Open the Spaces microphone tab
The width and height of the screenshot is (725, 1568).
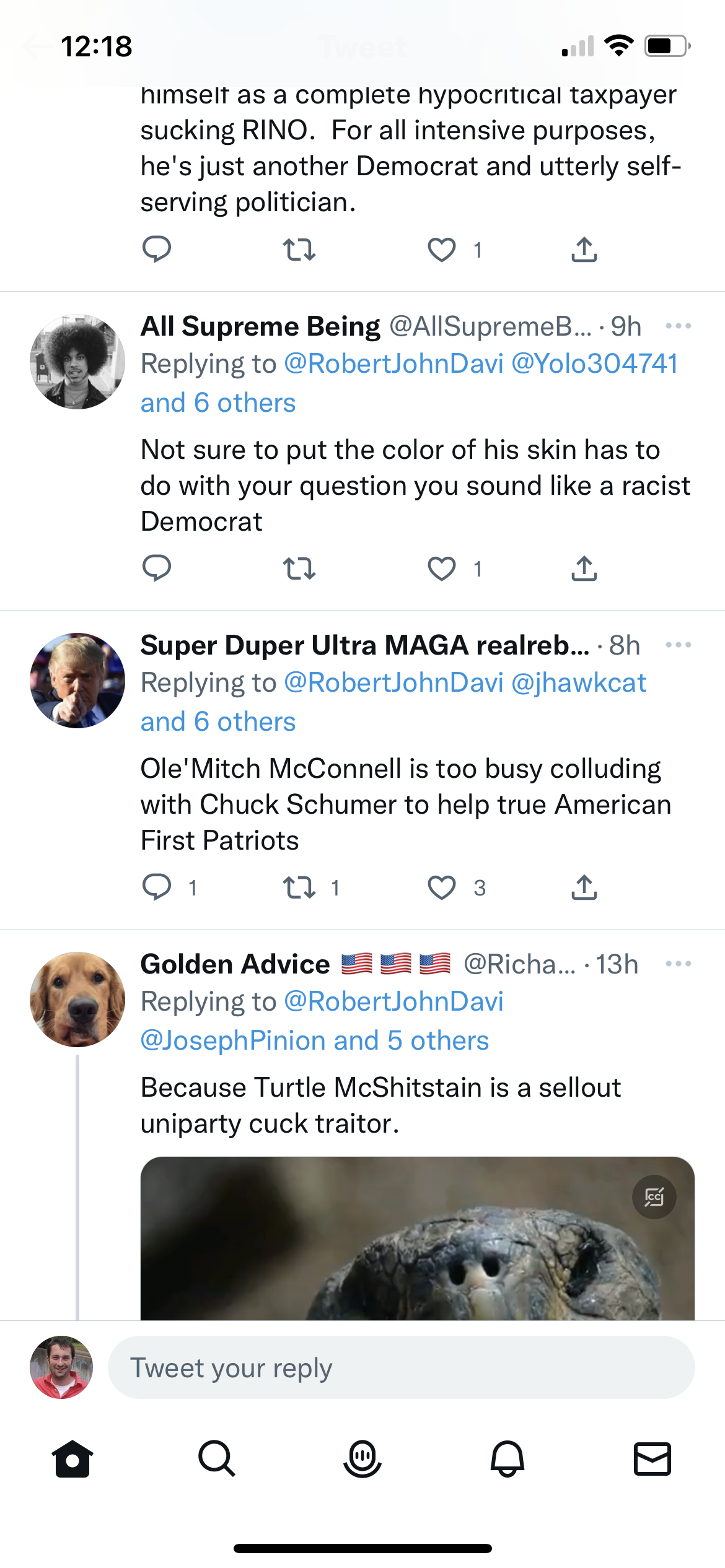tap(362, 1459)
